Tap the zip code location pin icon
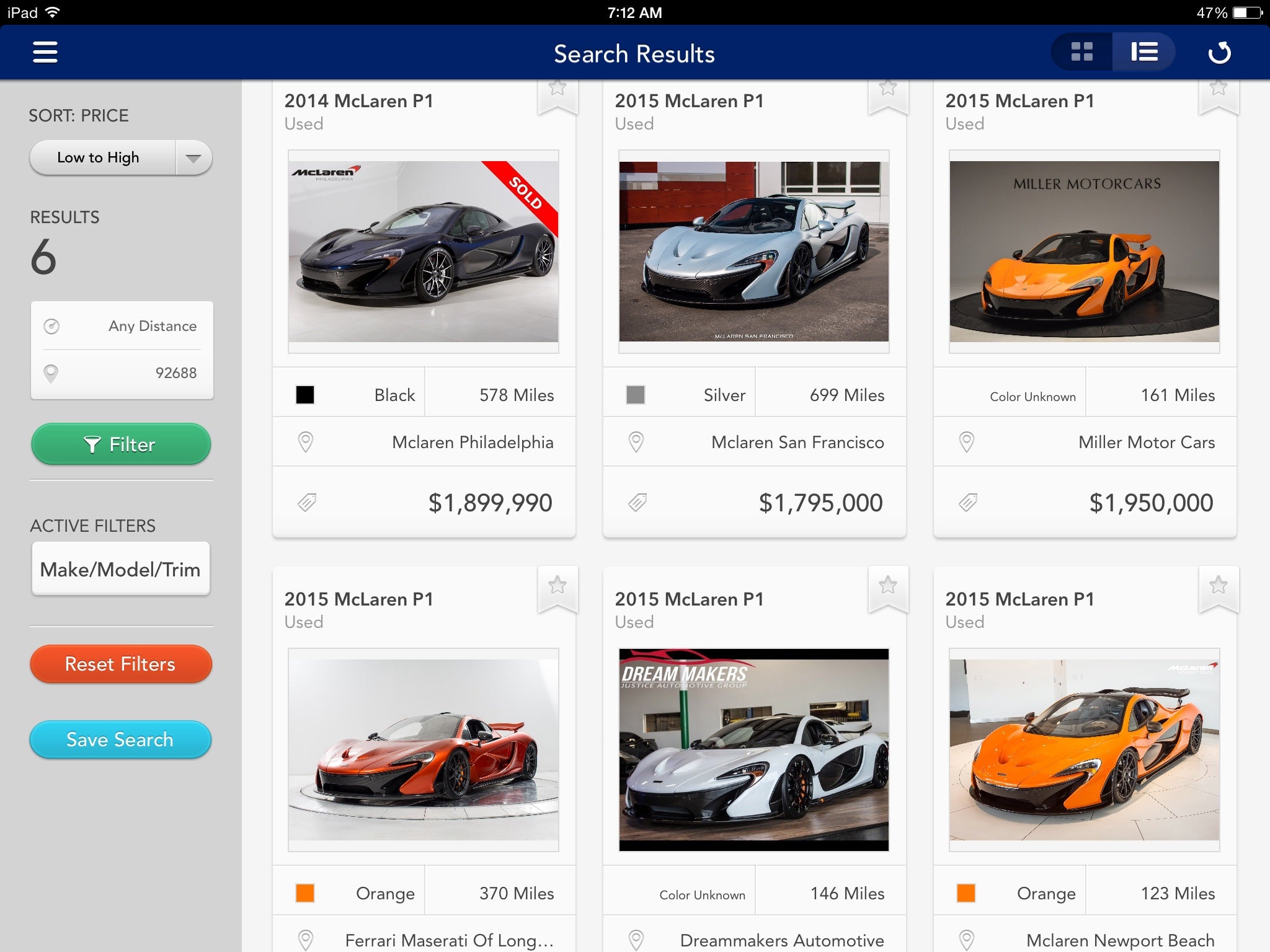 click(x=51, y=373)
